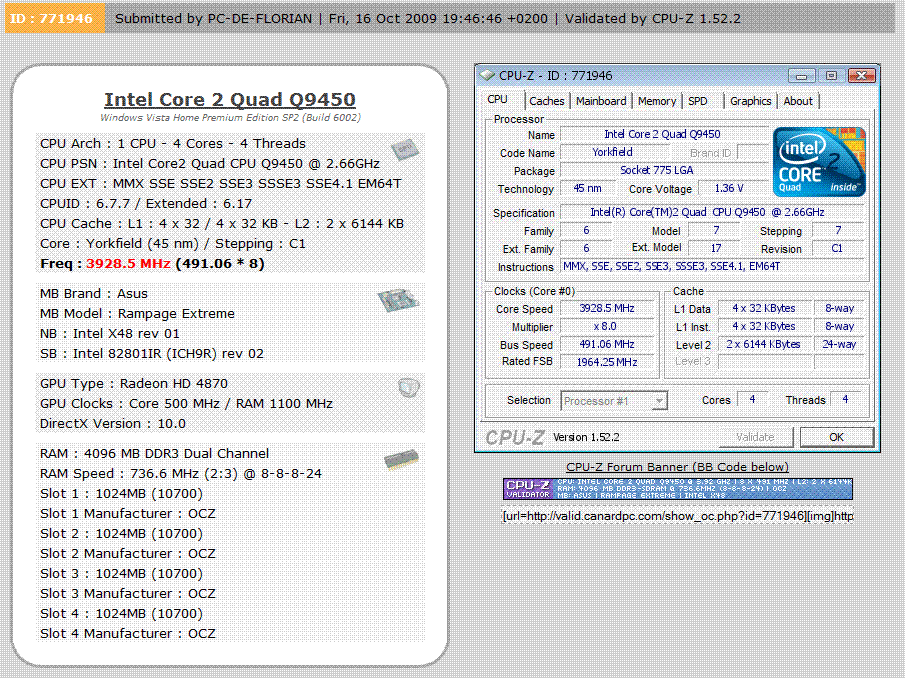Click the L1 Inst. 4 x 32 KBytes value
Image resolution: width=905 pixels, height=678 pixels.
[764, 327]
